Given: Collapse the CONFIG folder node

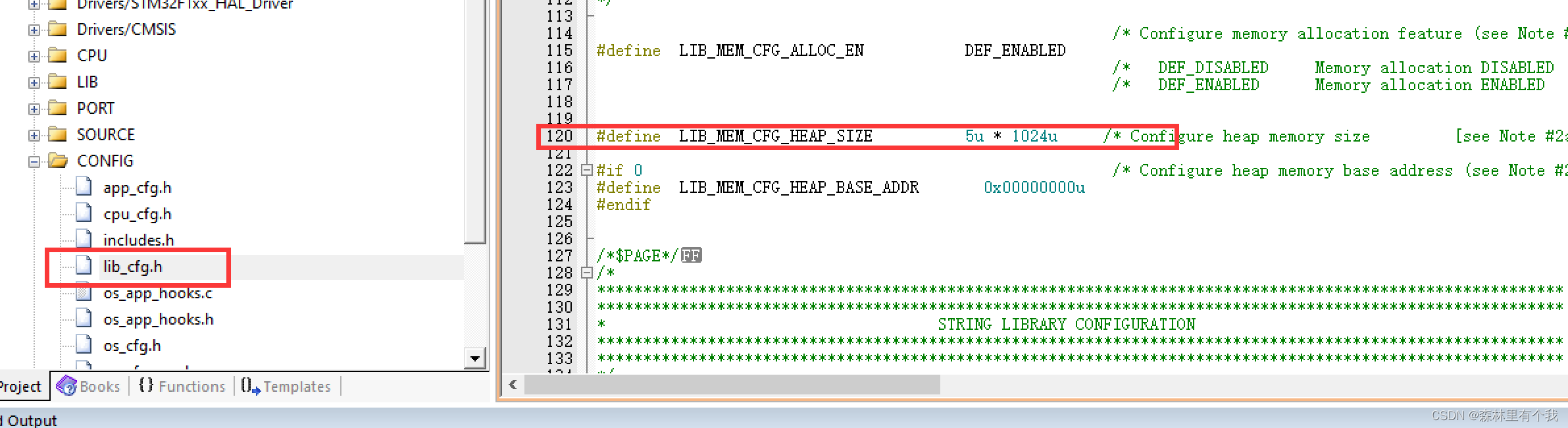Looking at the screenshot, I should pyautogui.click(x=34, y=162).
